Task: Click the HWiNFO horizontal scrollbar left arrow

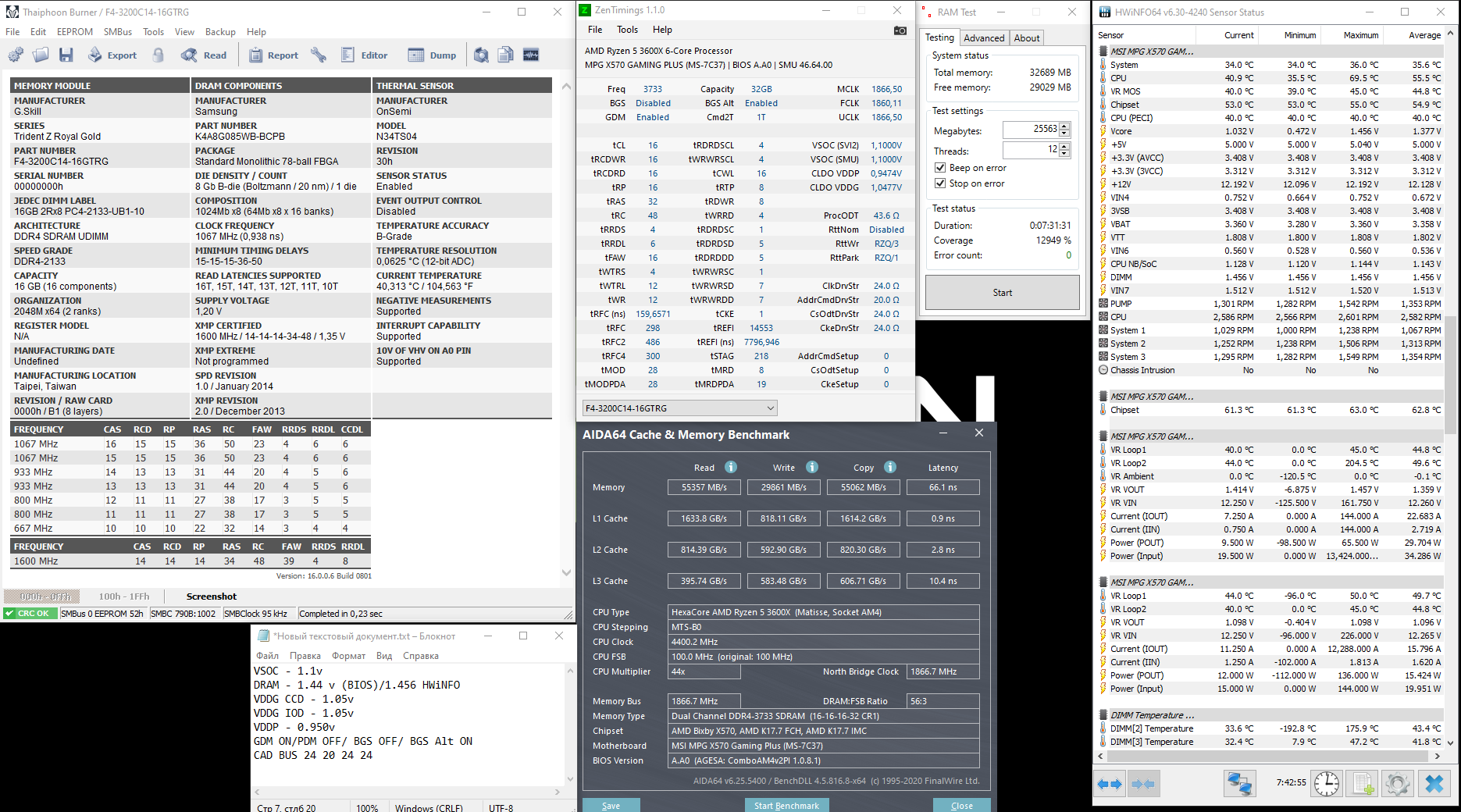Action: pyautogui.click(x=1101, y=756)
